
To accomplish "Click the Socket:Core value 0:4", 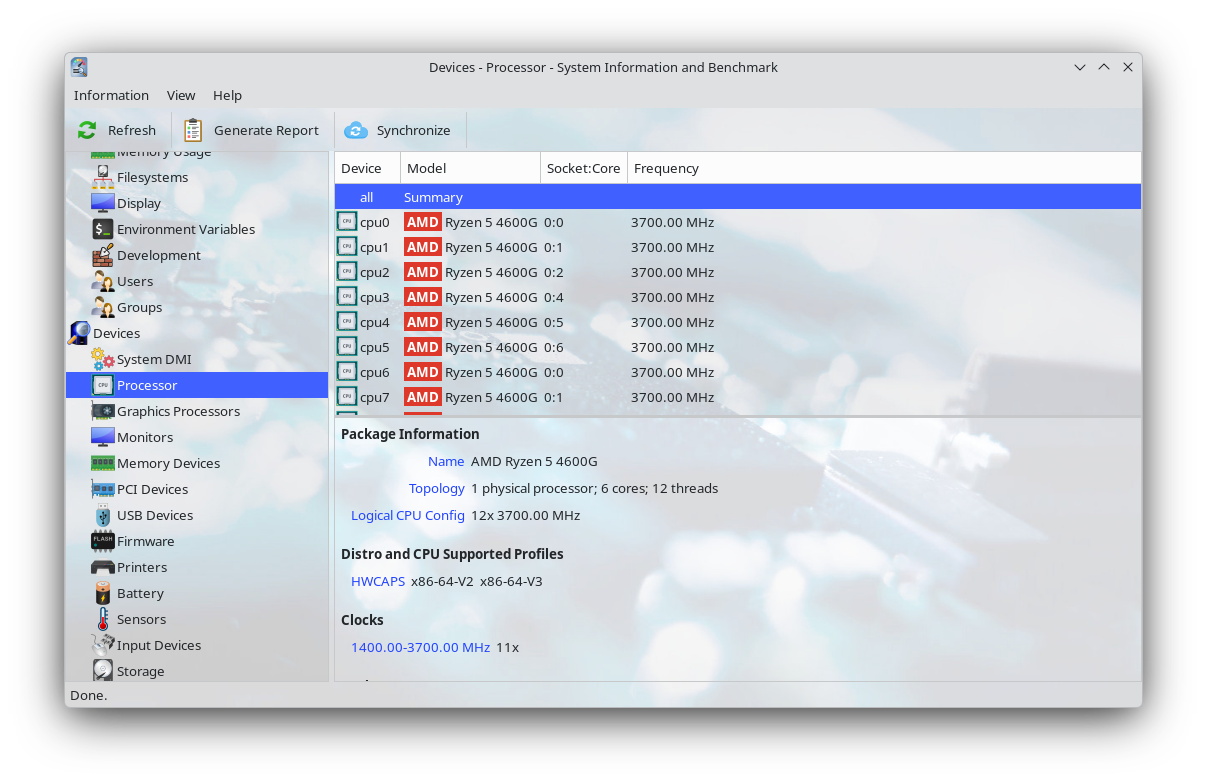I will click(x=554, y=297).
